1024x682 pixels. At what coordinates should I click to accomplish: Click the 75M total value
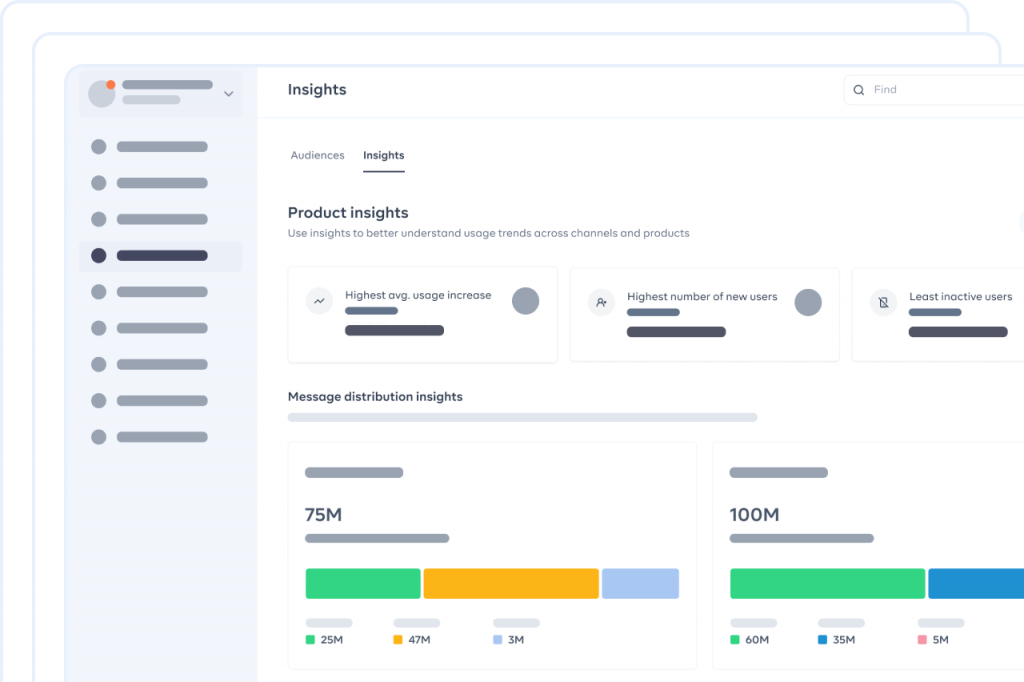click(323, 515)
